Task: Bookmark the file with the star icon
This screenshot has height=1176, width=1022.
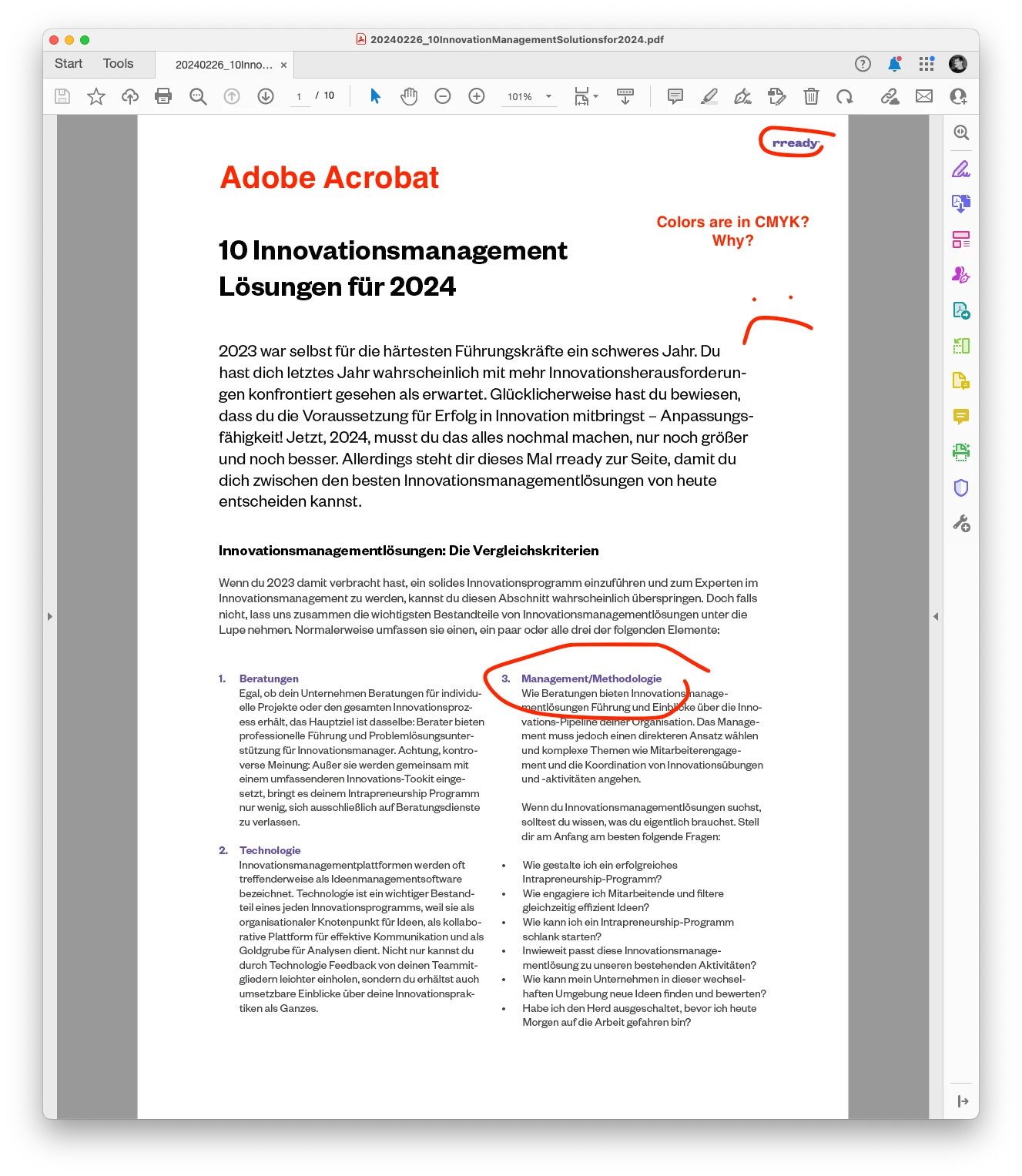Action: tap(96, 96)
